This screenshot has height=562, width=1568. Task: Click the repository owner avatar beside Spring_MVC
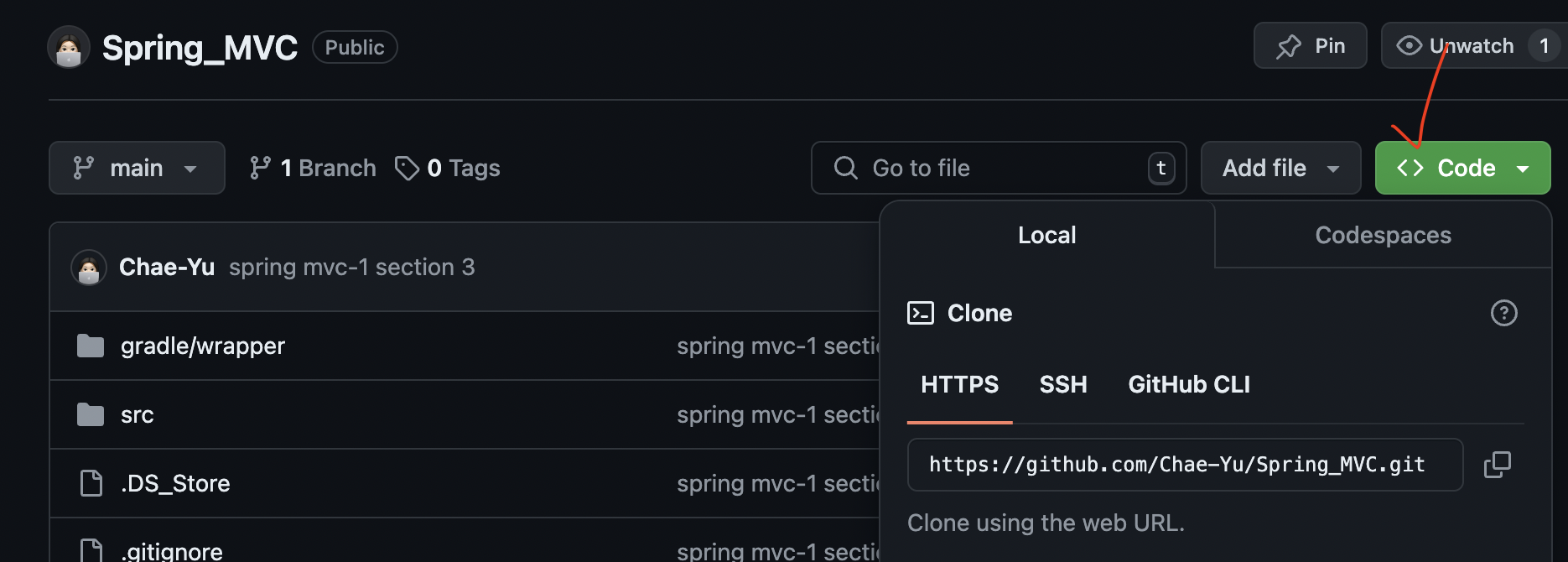[69, 47]
